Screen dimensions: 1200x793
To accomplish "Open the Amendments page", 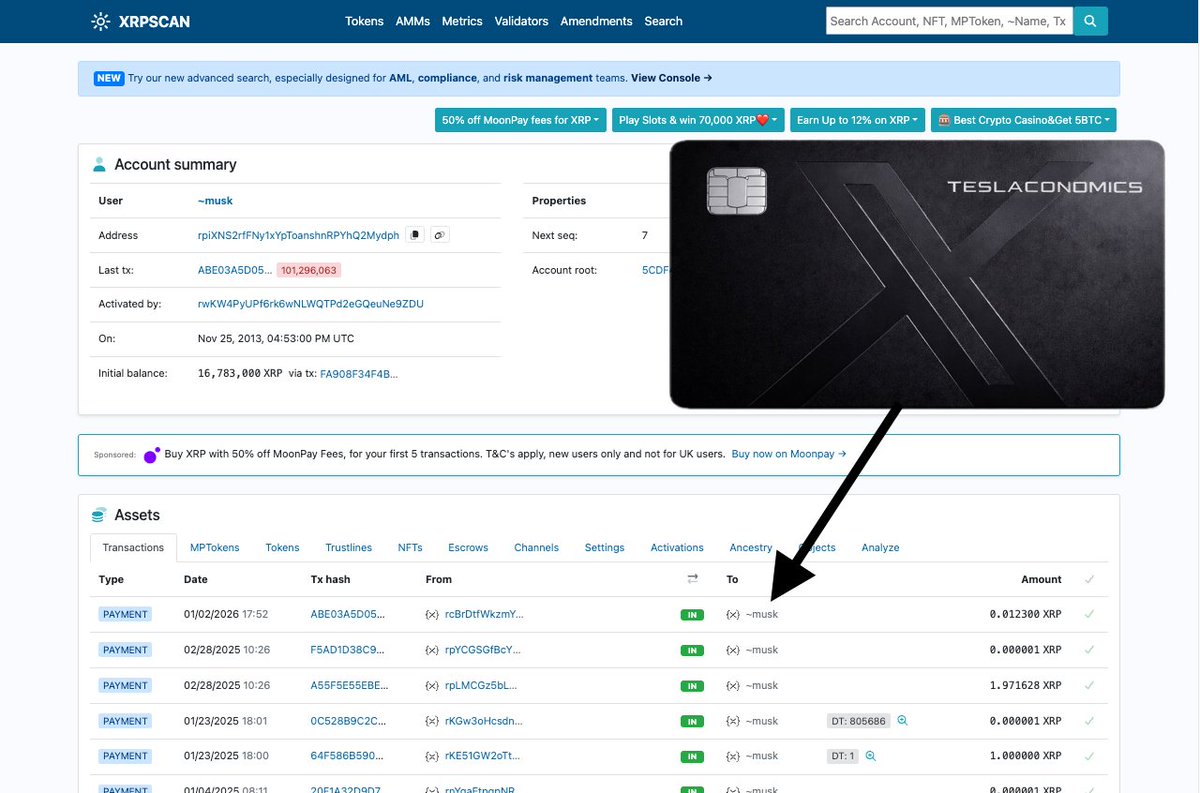I will tap(596, 21).
